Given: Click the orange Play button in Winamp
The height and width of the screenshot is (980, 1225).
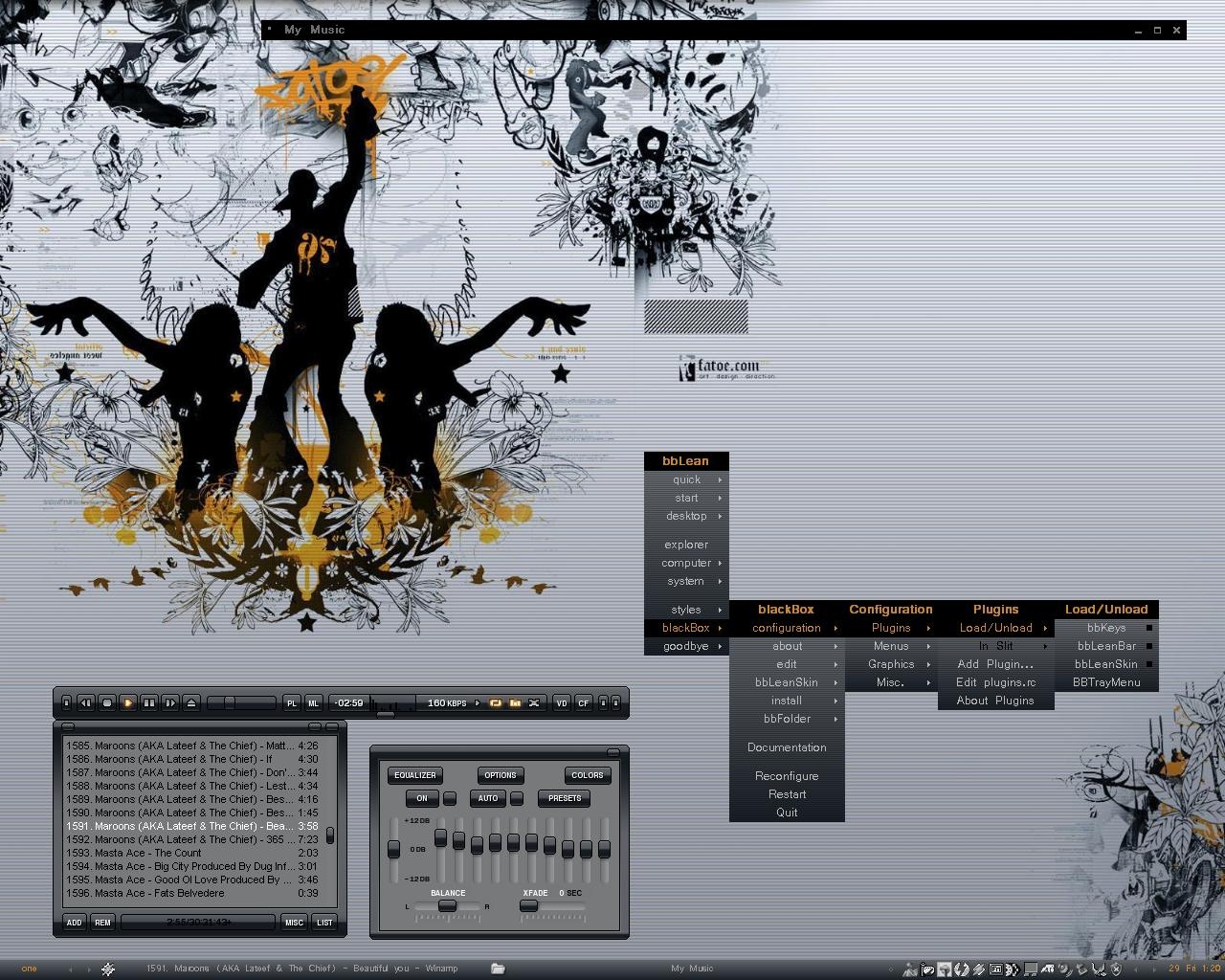Looking at the screenshot, I should (128, 702).
